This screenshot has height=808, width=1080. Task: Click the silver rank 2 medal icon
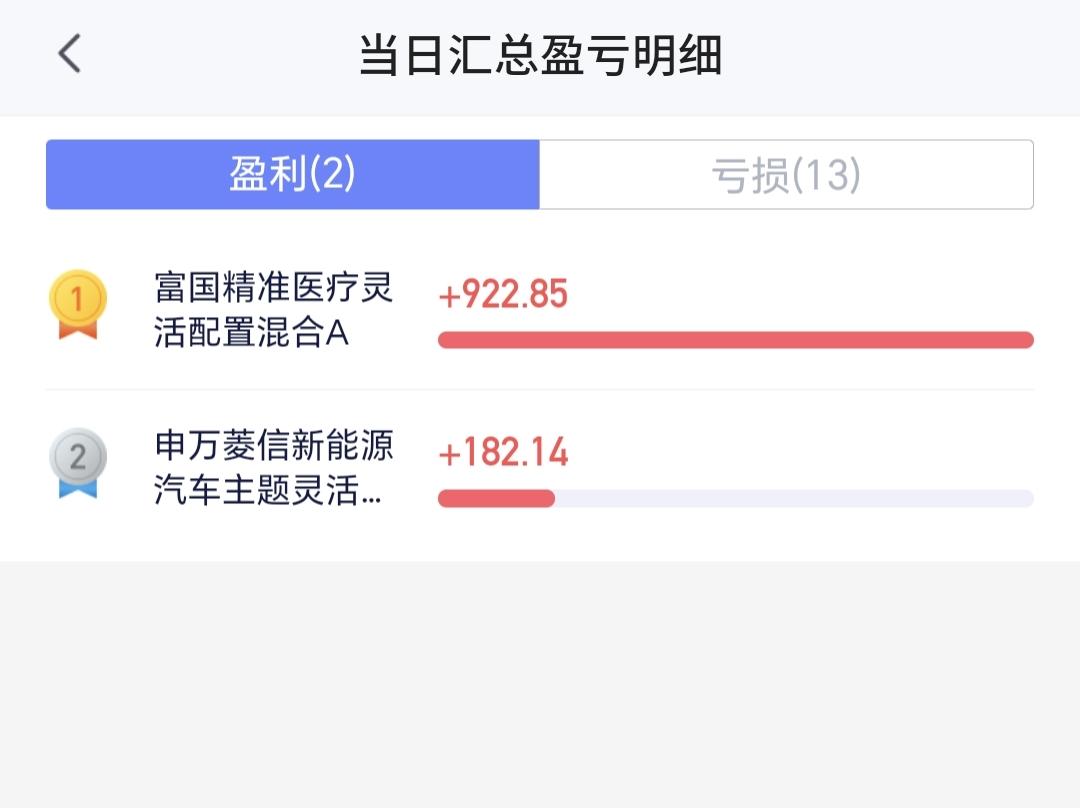pos(77,458)
